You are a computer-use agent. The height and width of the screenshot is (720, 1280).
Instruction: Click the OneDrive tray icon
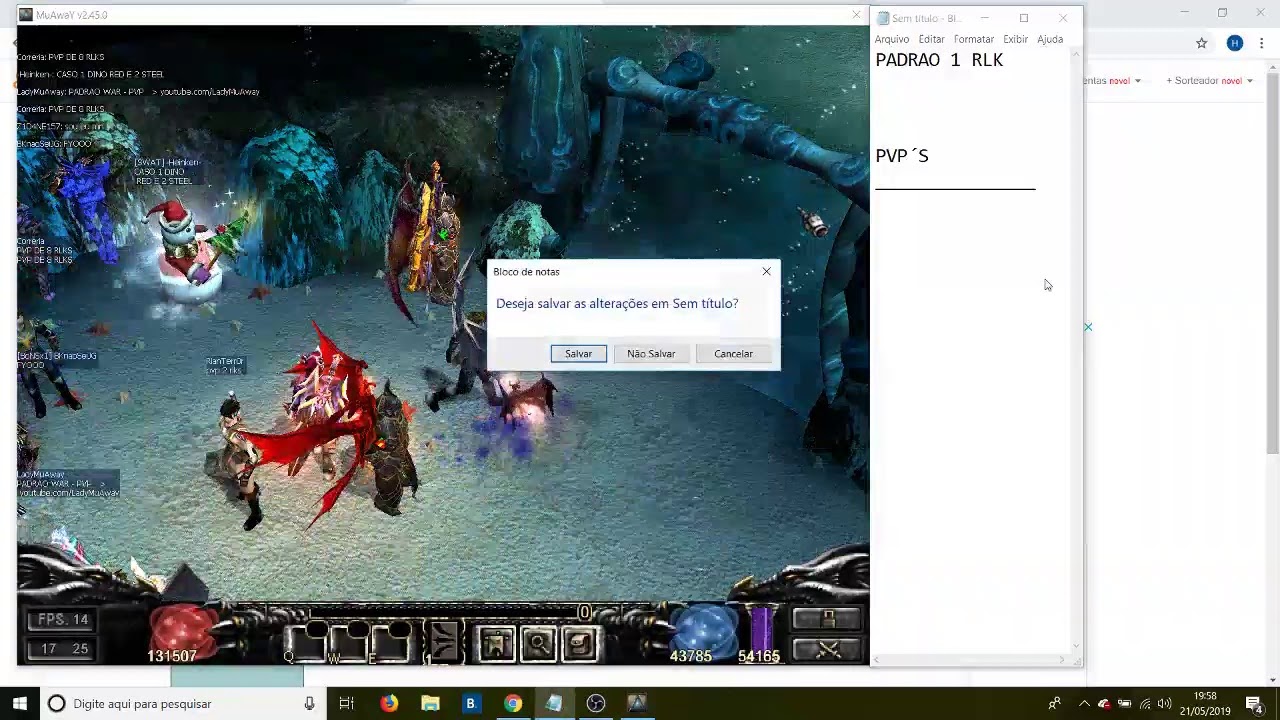point(1104,704)
